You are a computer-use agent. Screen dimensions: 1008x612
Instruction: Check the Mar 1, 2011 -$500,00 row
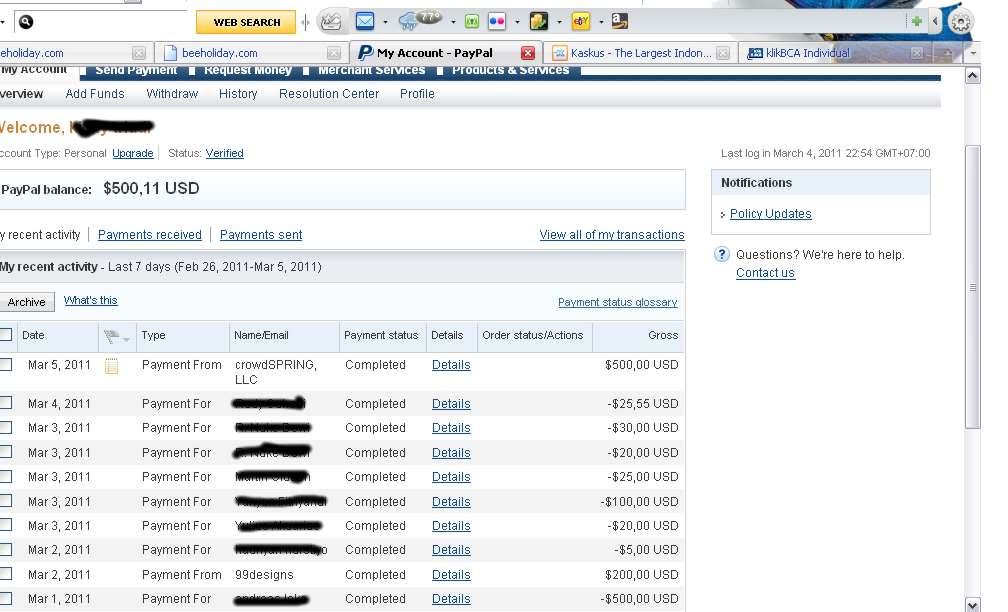click(x=6, y=598)
